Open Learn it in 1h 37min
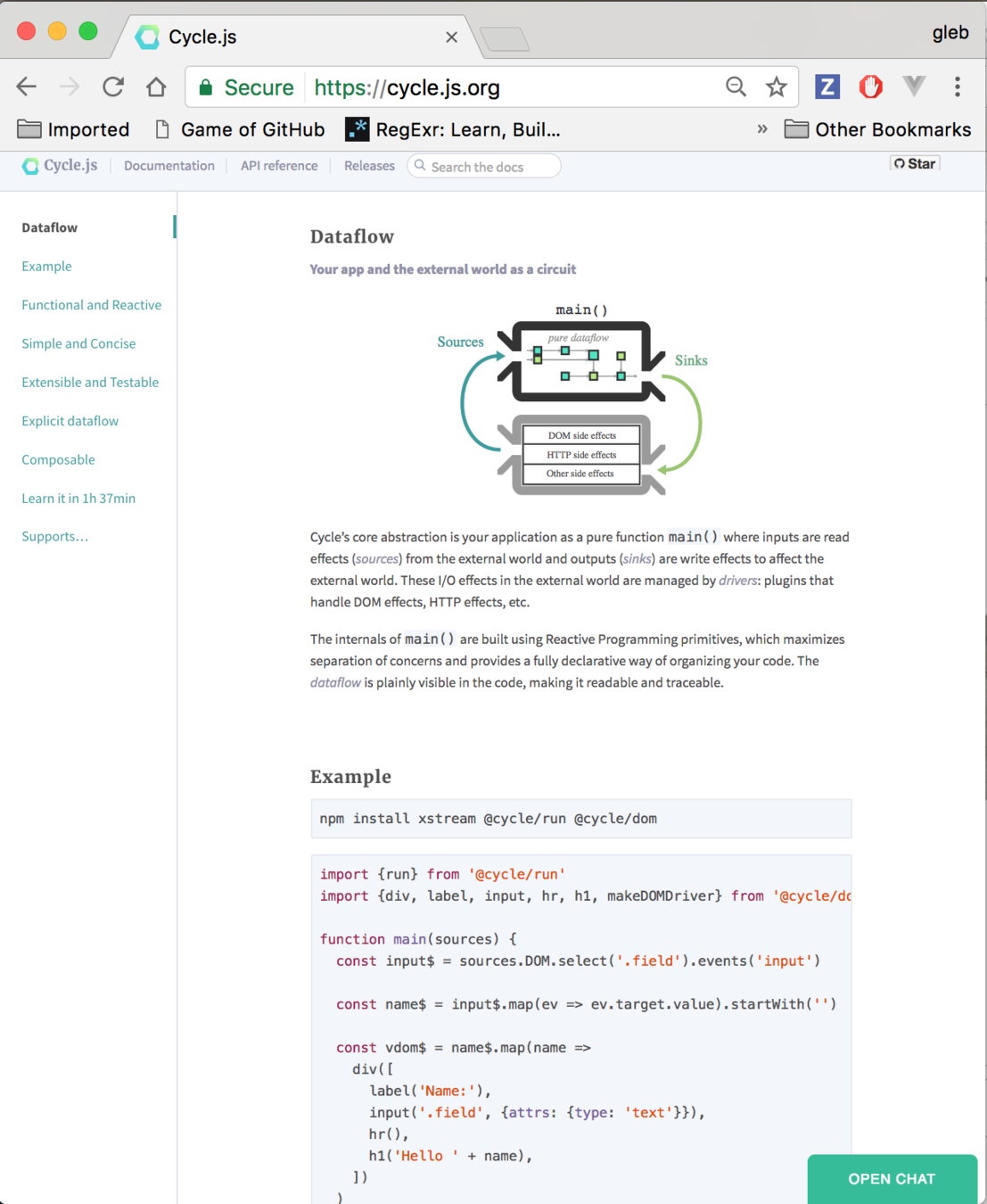The image size is (987, 1204). click(x=78, y=498)
